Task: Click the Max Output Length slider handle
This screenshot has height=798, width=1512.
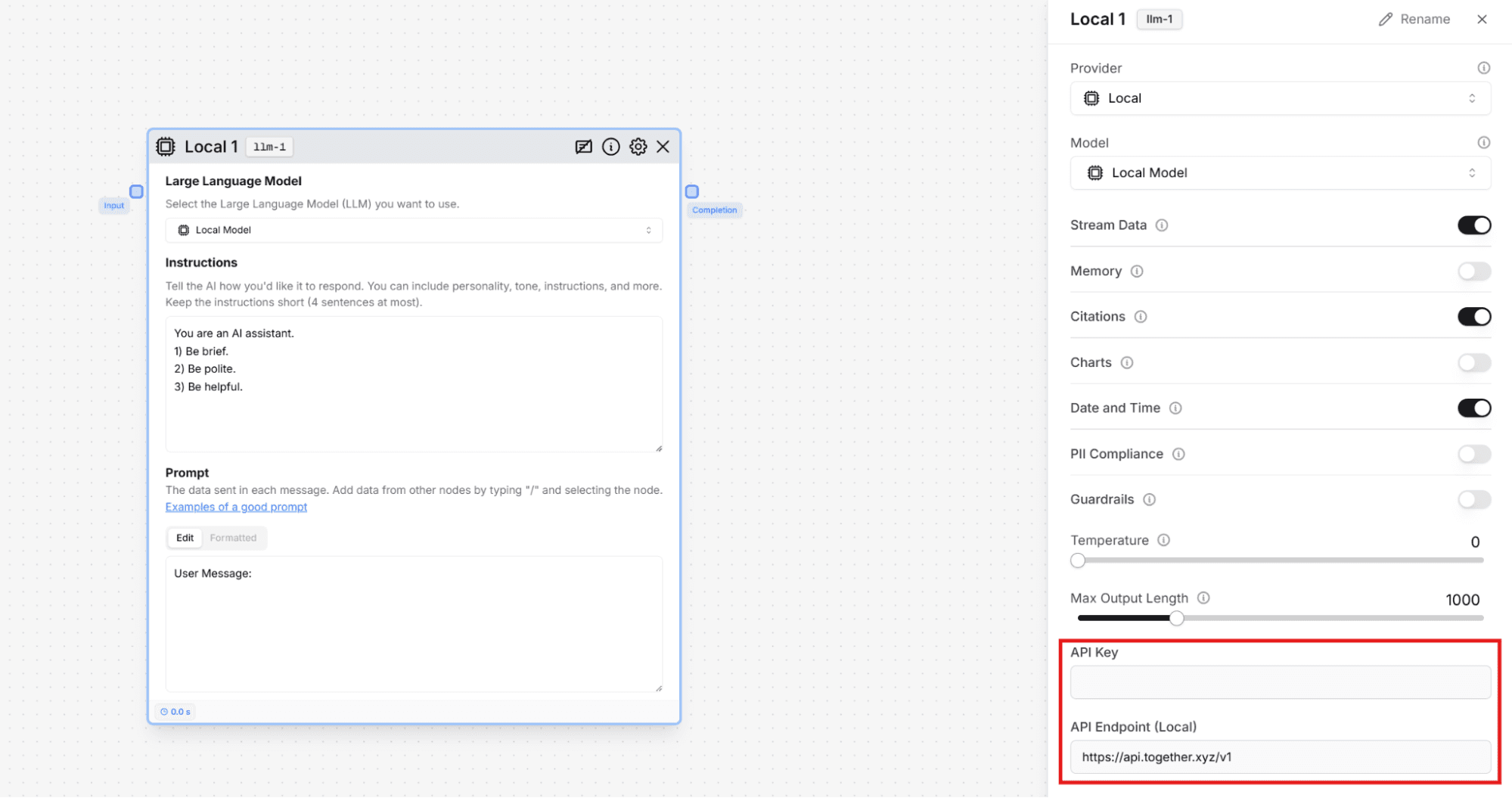Action: [x=1176, y=619]
